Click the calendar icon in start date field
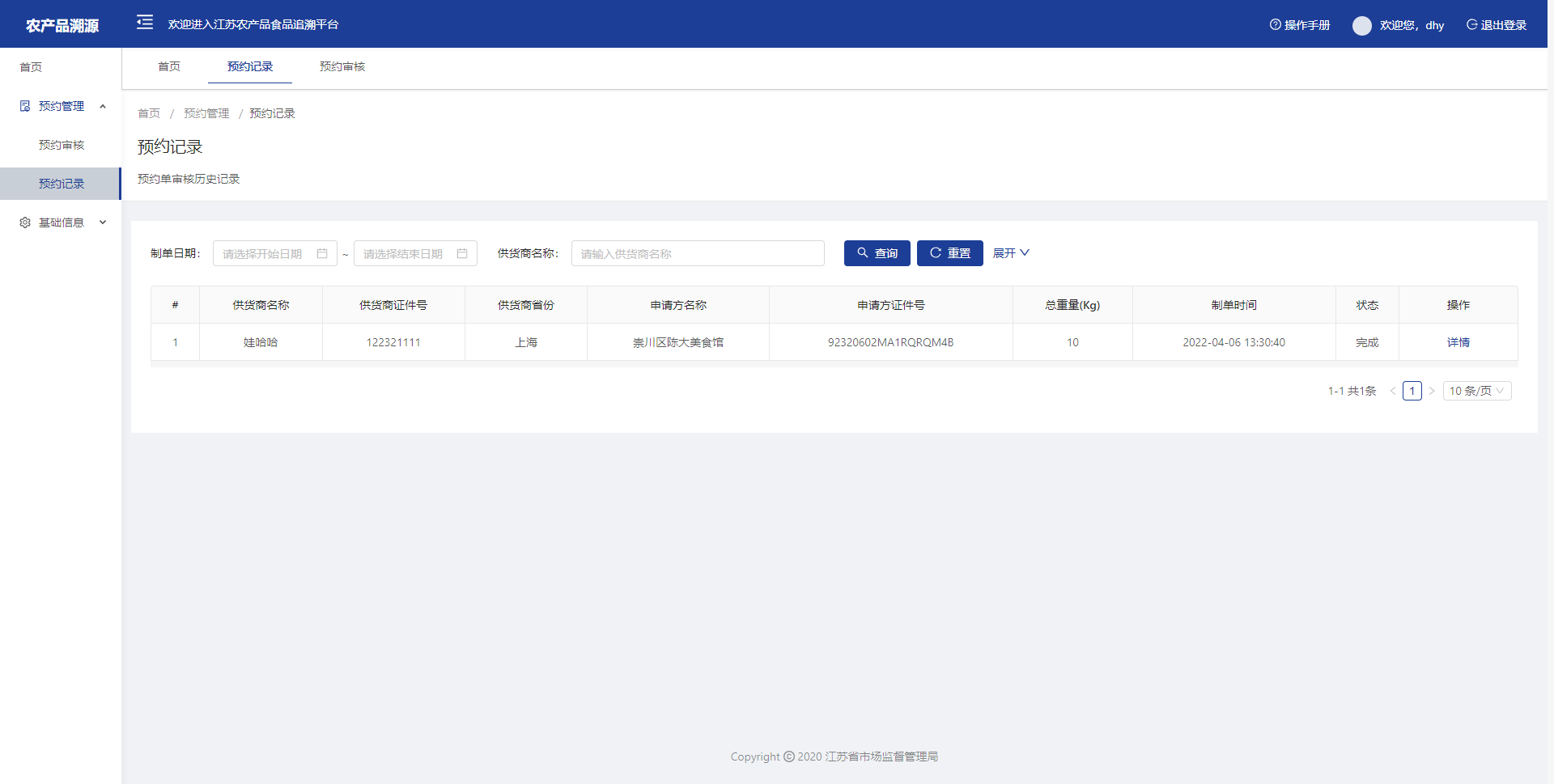This screenshot has height=784, width=1554. [x=322, y=253]
